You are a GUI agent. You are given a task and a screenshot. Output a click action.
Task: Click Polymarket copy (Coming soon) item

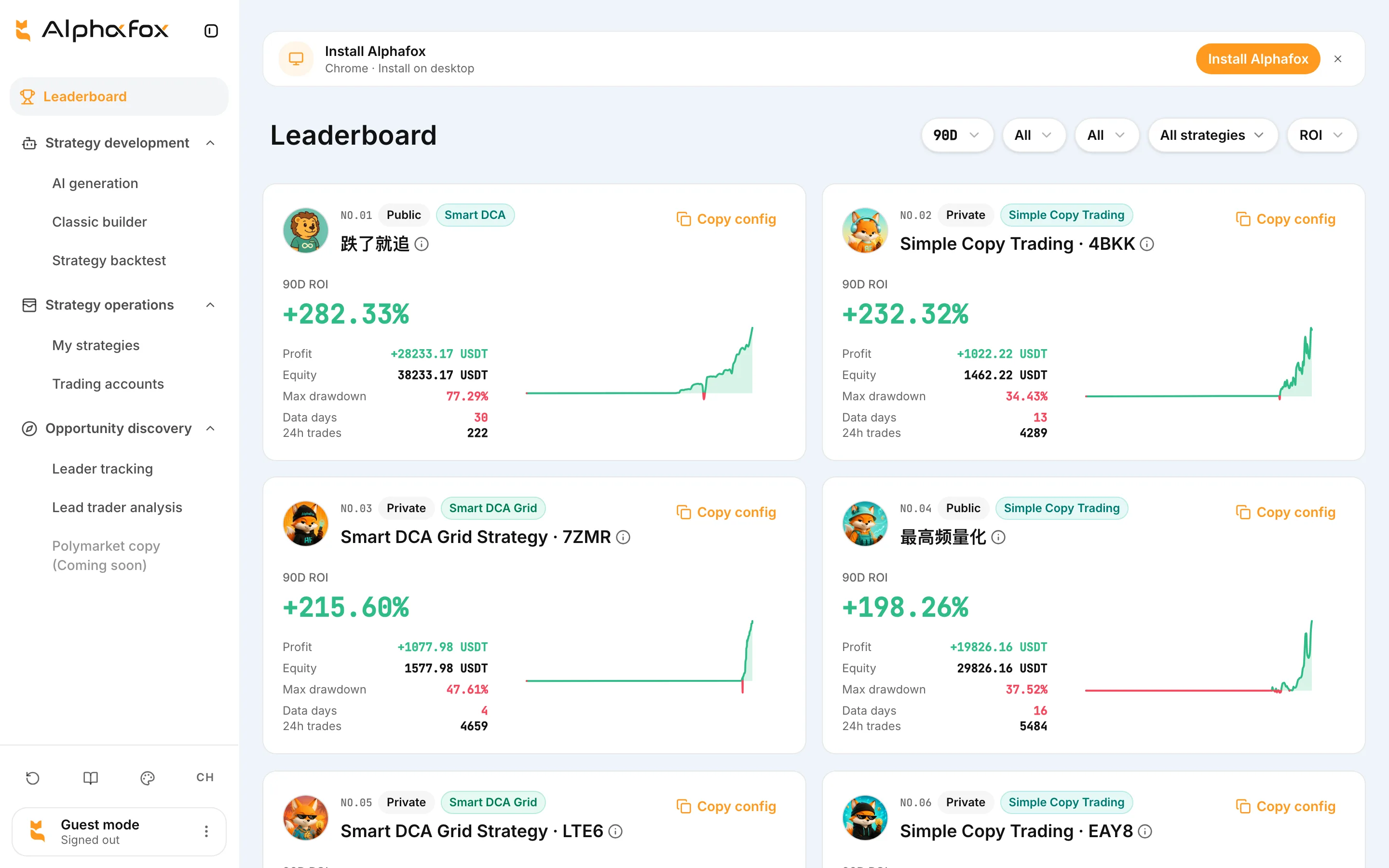tap(106, 555)
